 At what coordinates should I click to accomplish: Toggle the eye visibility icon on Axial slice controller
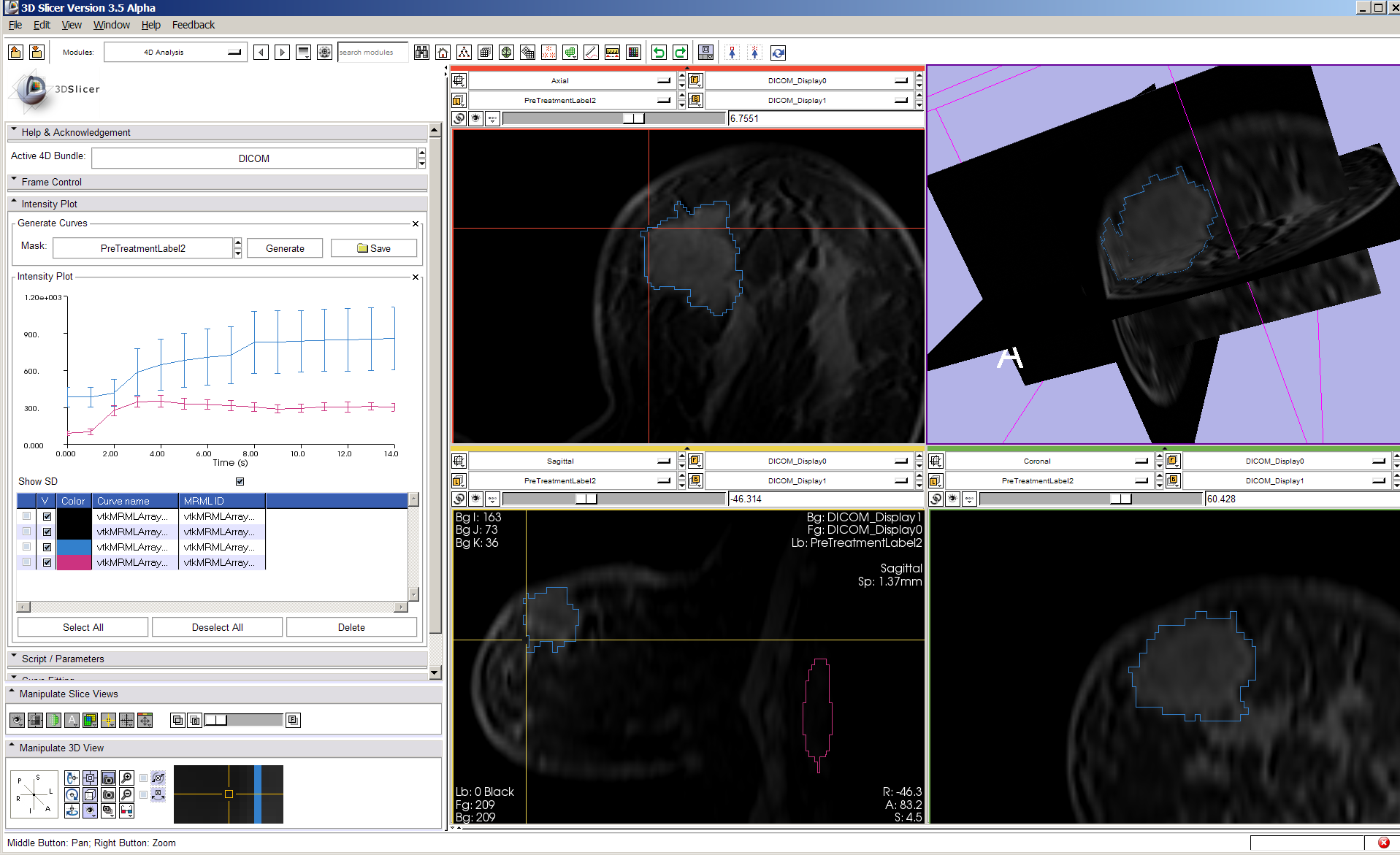[475, 118]
